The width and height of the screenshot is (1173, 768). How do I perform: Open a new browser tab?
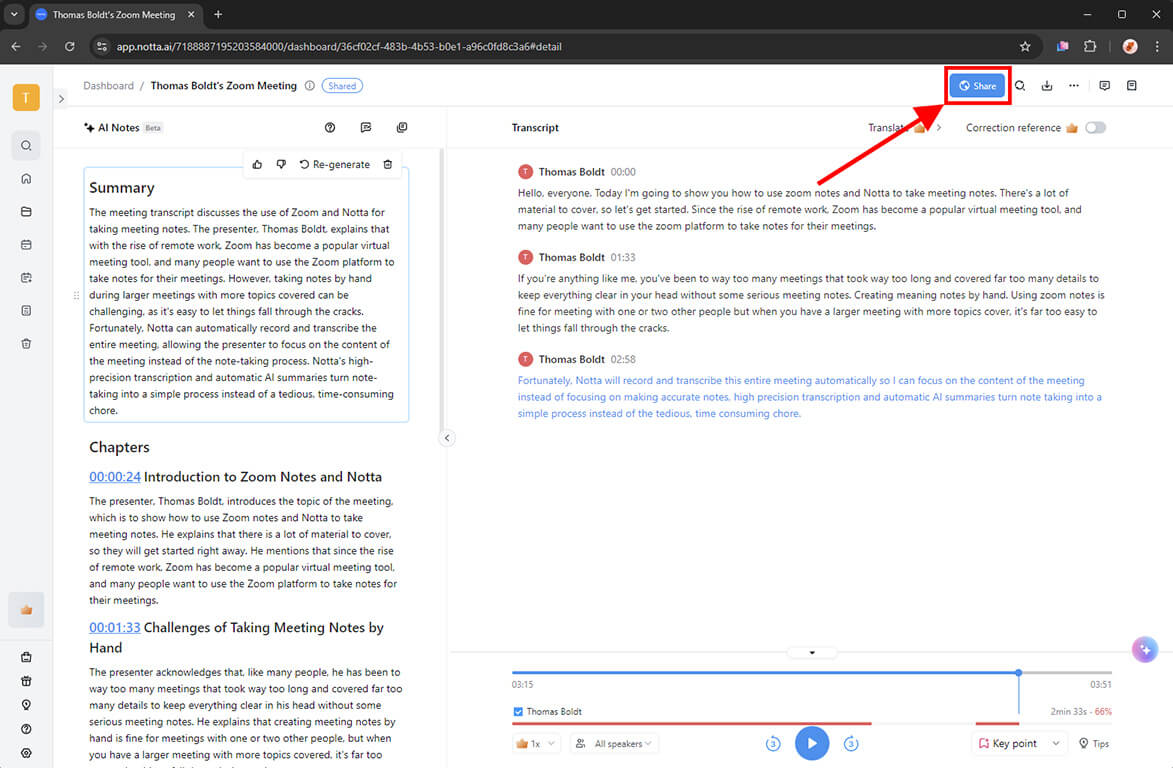218,14
